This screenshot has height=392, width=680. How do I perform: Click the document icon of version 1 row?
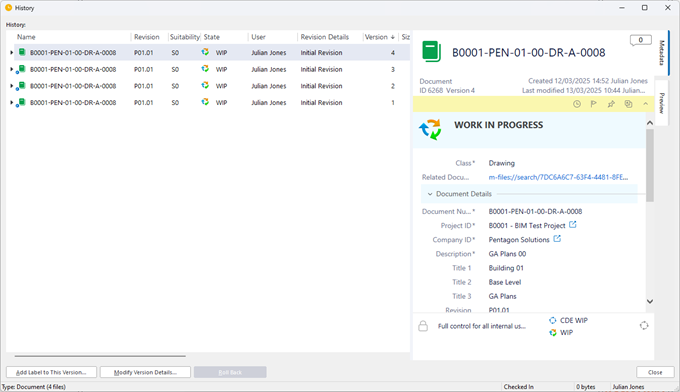[22, 102]
